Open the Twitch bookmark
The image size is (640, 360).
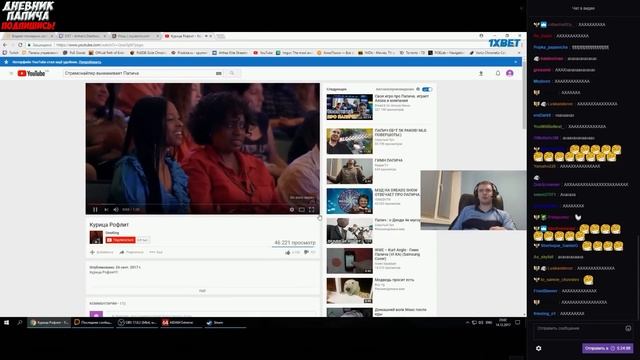pyautogui.click(x=11, y=53)
